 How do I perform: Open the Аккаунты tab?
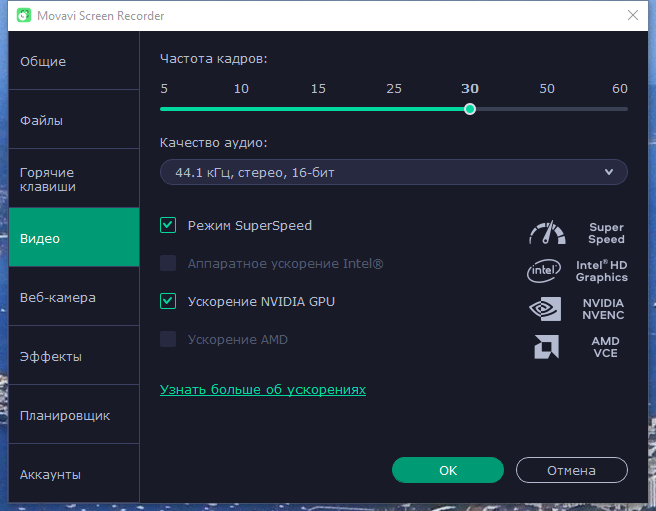(74, 473)
